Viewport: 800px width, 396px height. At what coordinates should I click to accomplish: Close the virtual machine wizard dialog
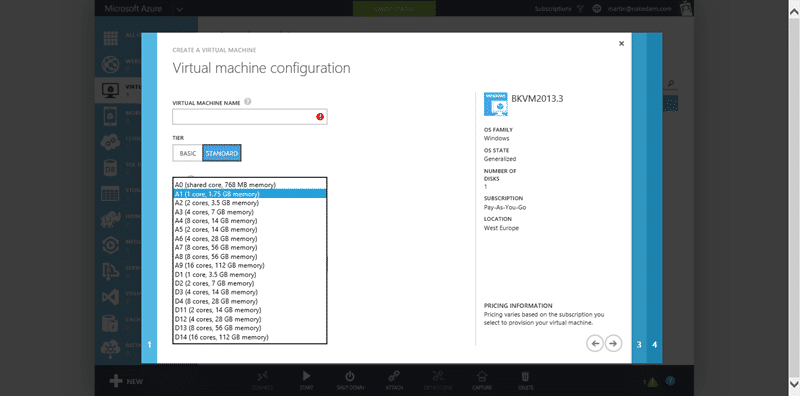(x=621, y=44)
